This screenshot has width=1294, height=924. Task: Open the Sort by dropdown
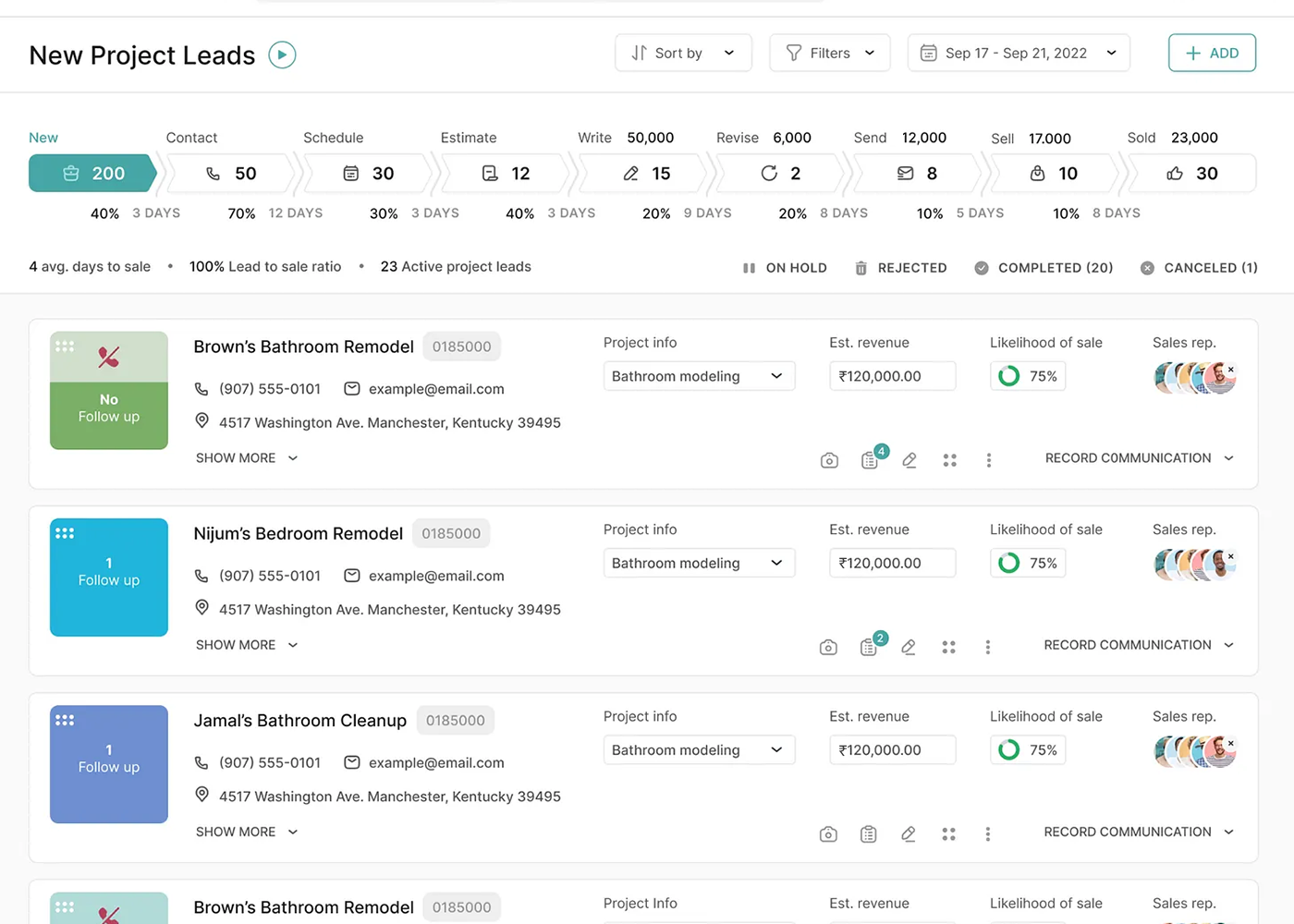click(683, 53)
